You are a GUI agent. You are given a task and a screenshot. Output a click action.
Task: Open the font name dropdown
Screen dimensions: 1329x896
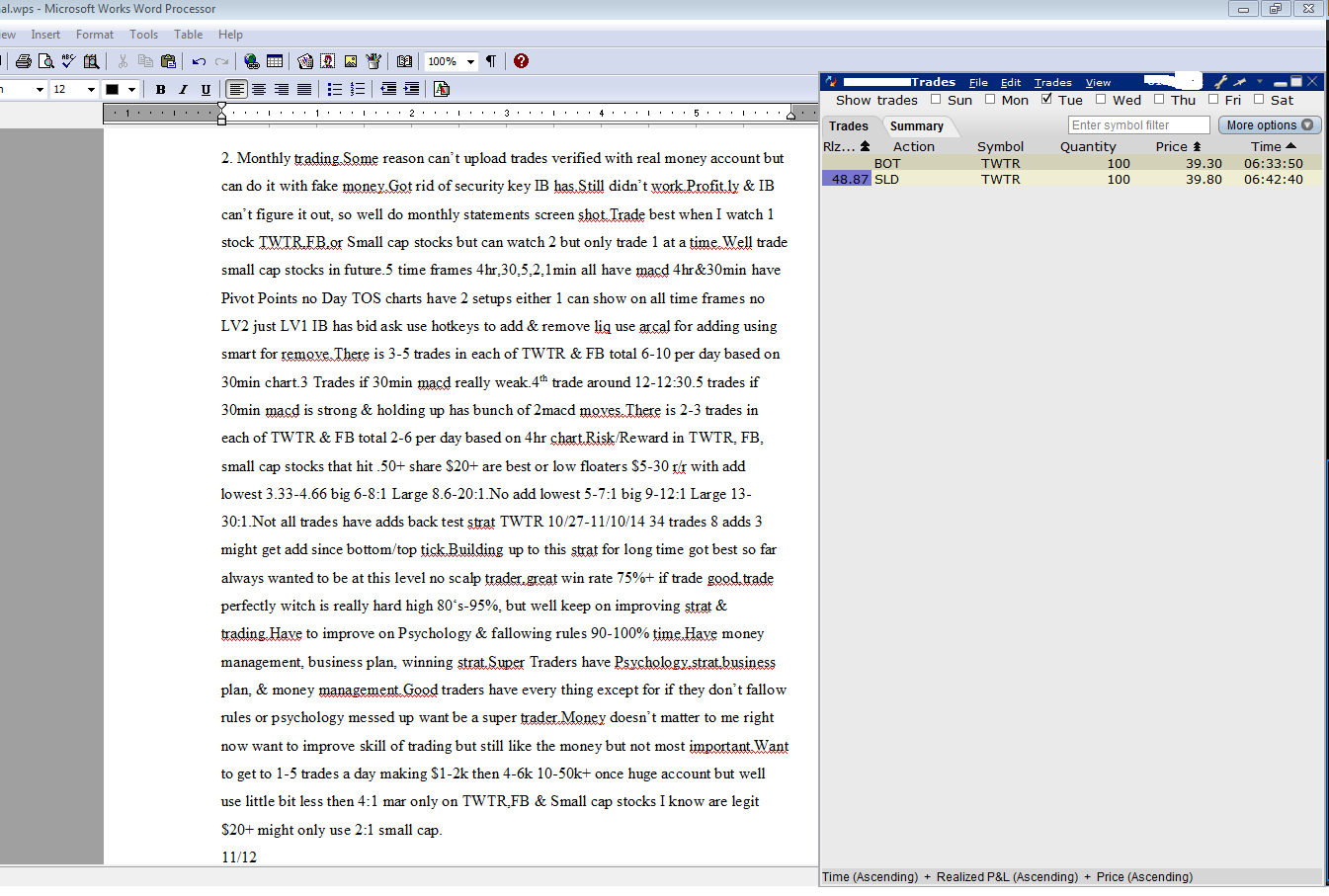click(40, 89)
